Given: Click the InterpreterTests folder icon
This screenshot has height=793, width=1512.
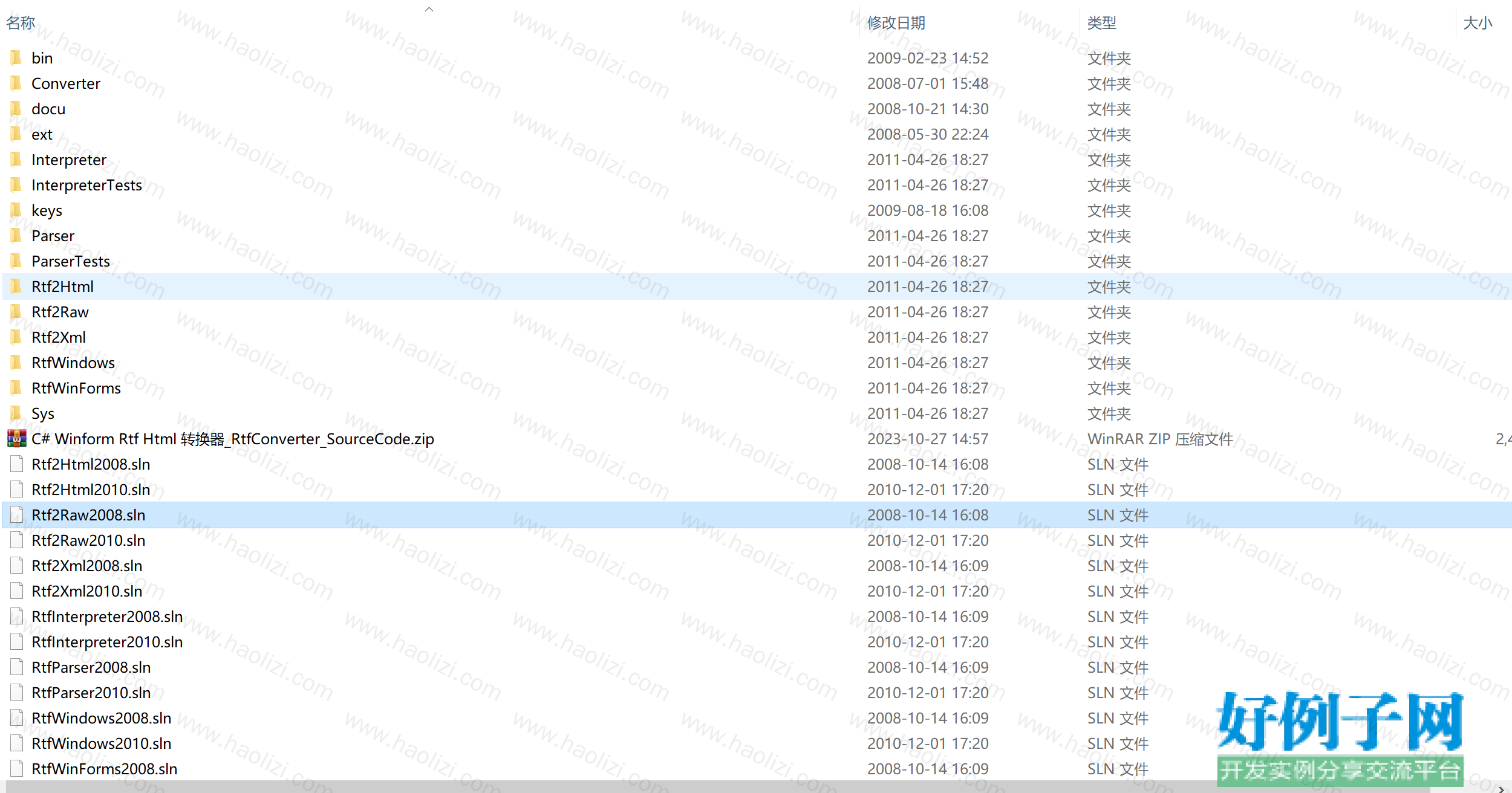Looking at the screenshot, I should 16,185.
